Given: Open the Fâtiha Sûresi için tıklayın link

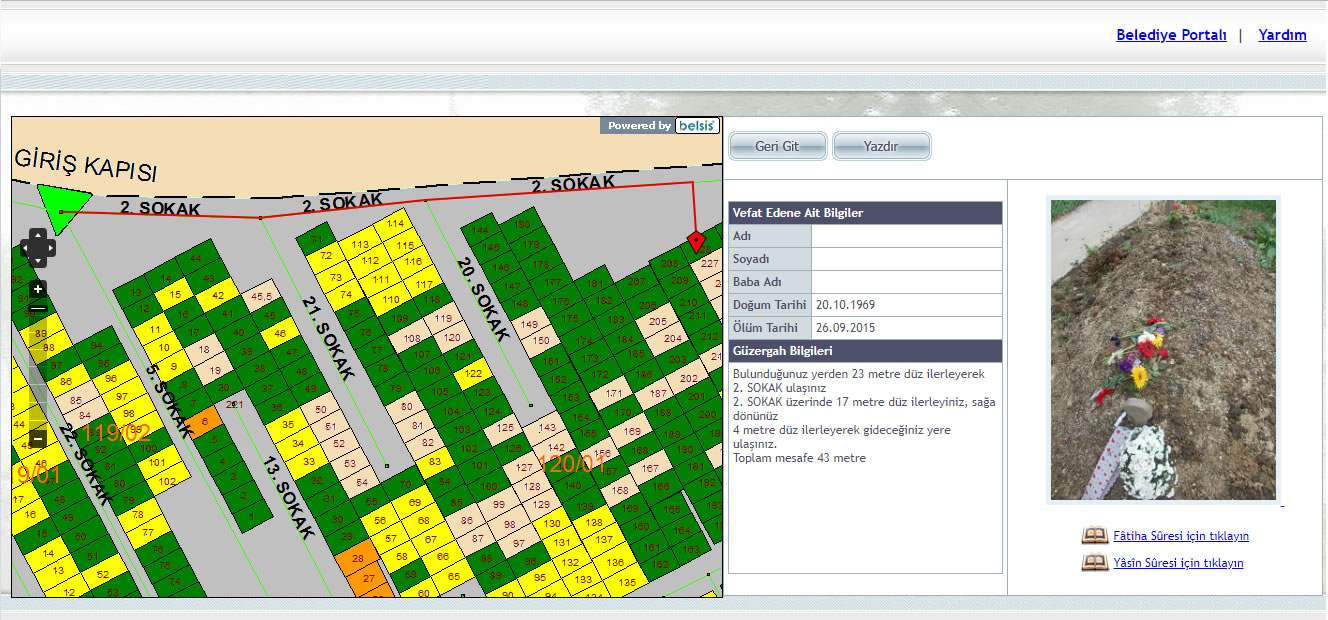Looking at the screenshot, I should click(x=1181, y=536).
